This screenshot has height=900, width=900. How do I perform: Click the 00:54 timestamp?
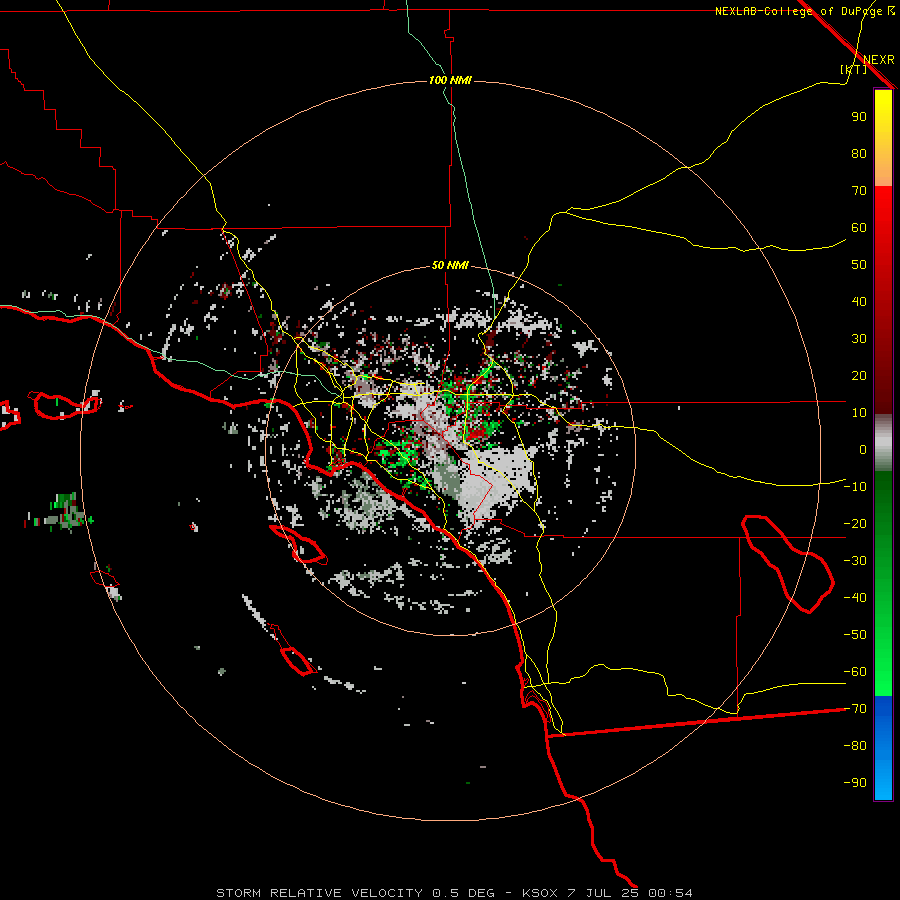click(670, 893)
